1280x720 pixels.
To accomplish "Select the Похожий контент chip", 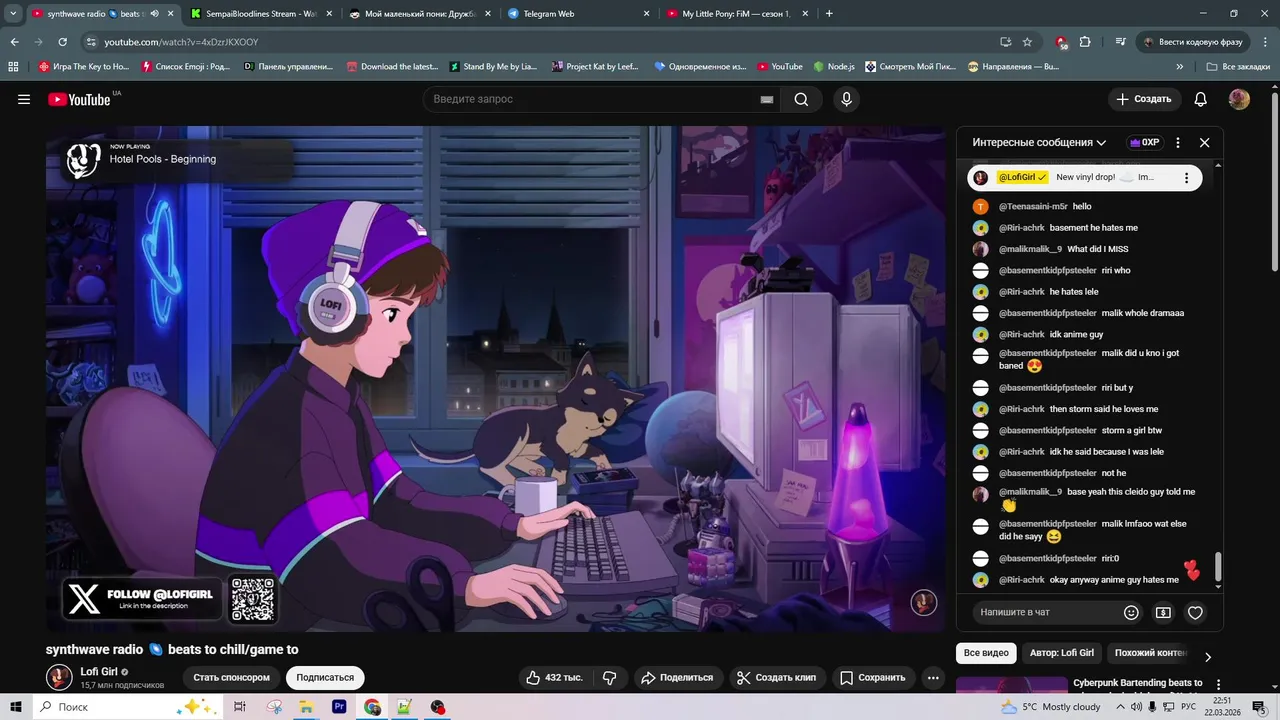I will point(1150,653).
